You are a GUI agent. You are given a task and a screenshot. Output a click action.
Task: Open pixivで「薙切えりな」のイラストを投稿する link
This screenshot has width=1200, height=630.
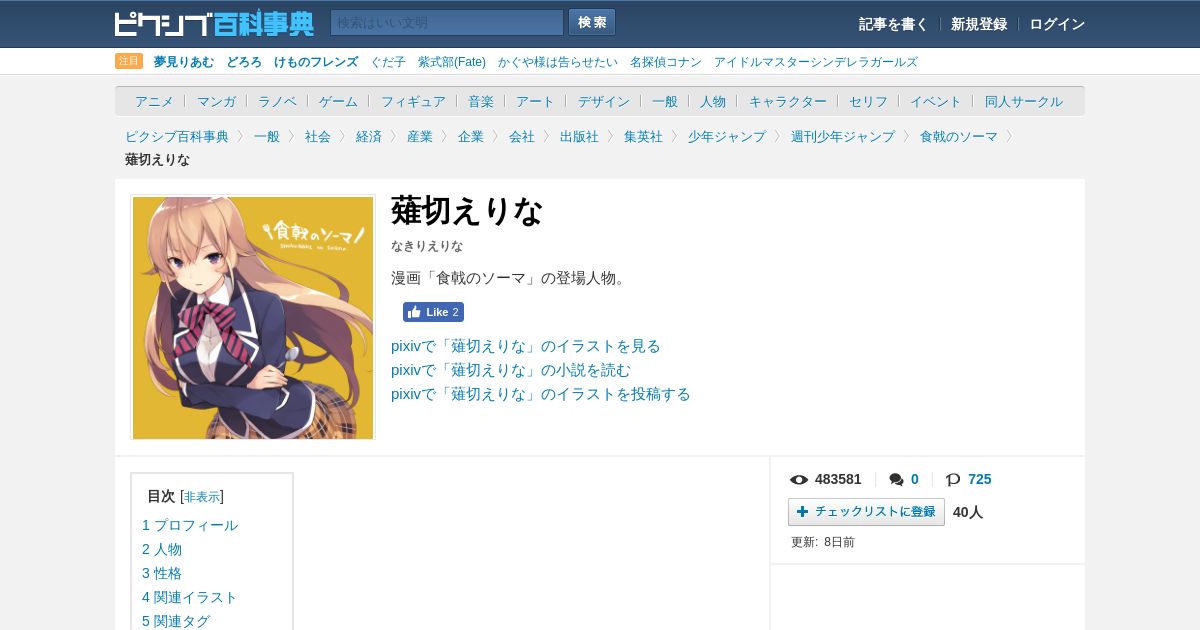click(541, 394)
